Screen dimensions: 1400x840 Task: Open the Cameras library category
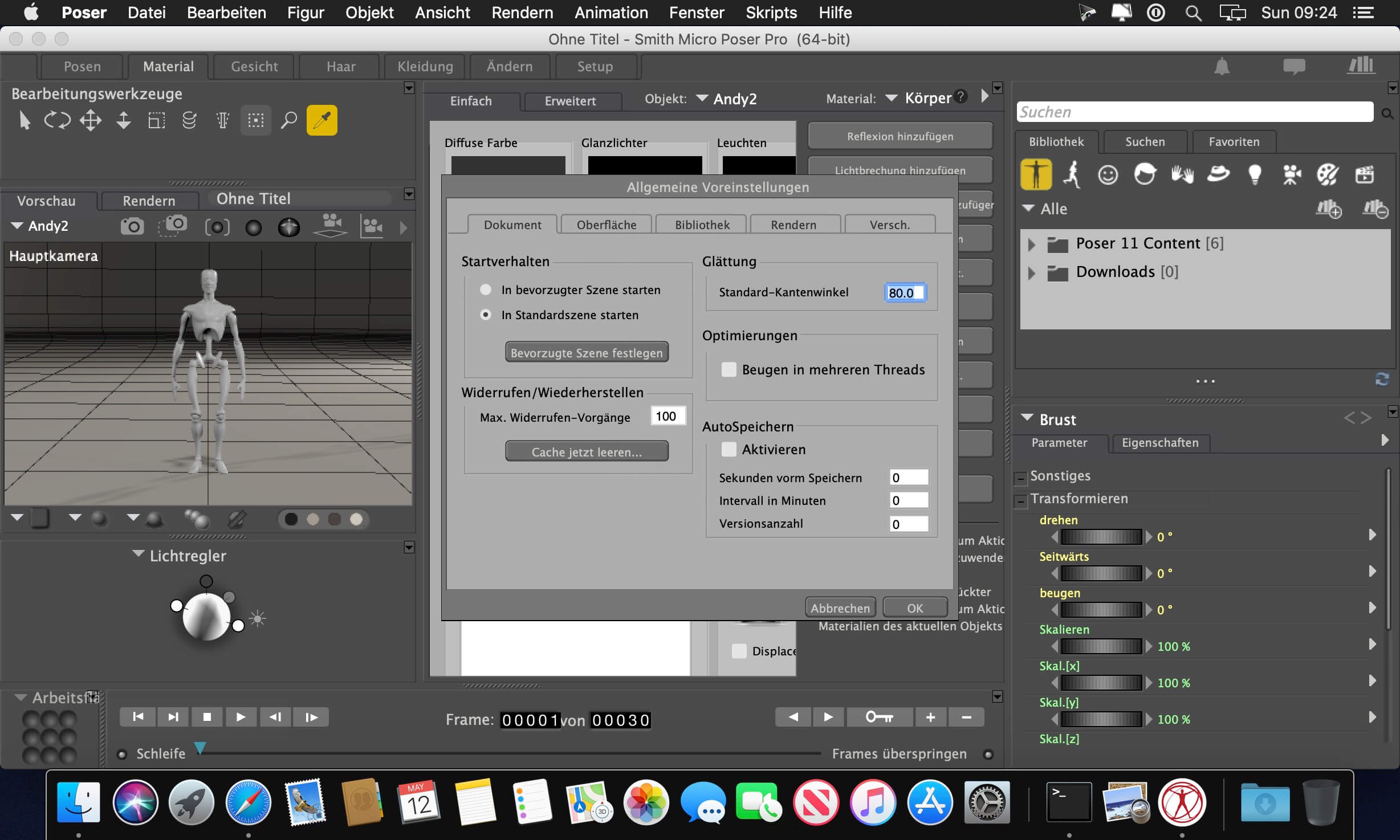pos(1291,174)
